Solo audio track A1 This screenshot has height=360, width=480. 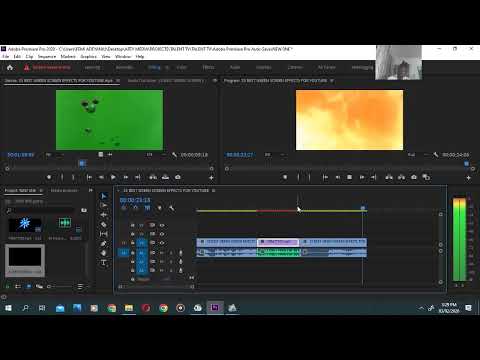[x=171, y=253]
